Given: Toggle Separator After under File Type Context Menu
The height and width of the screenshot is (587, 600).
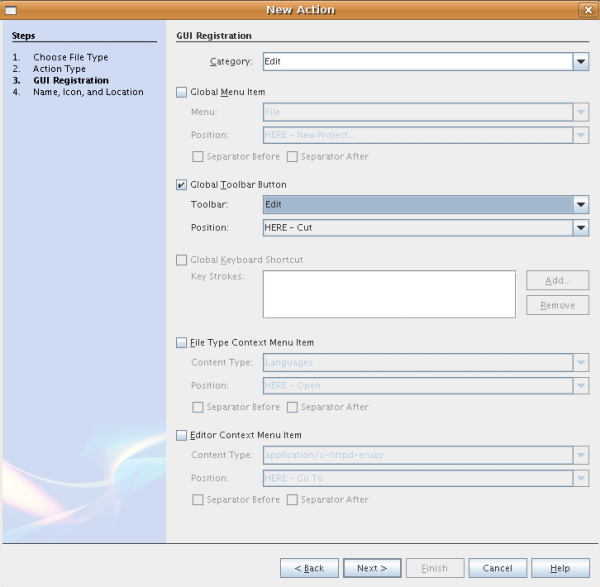Looking at the screenshot, I should coord(292,407).
